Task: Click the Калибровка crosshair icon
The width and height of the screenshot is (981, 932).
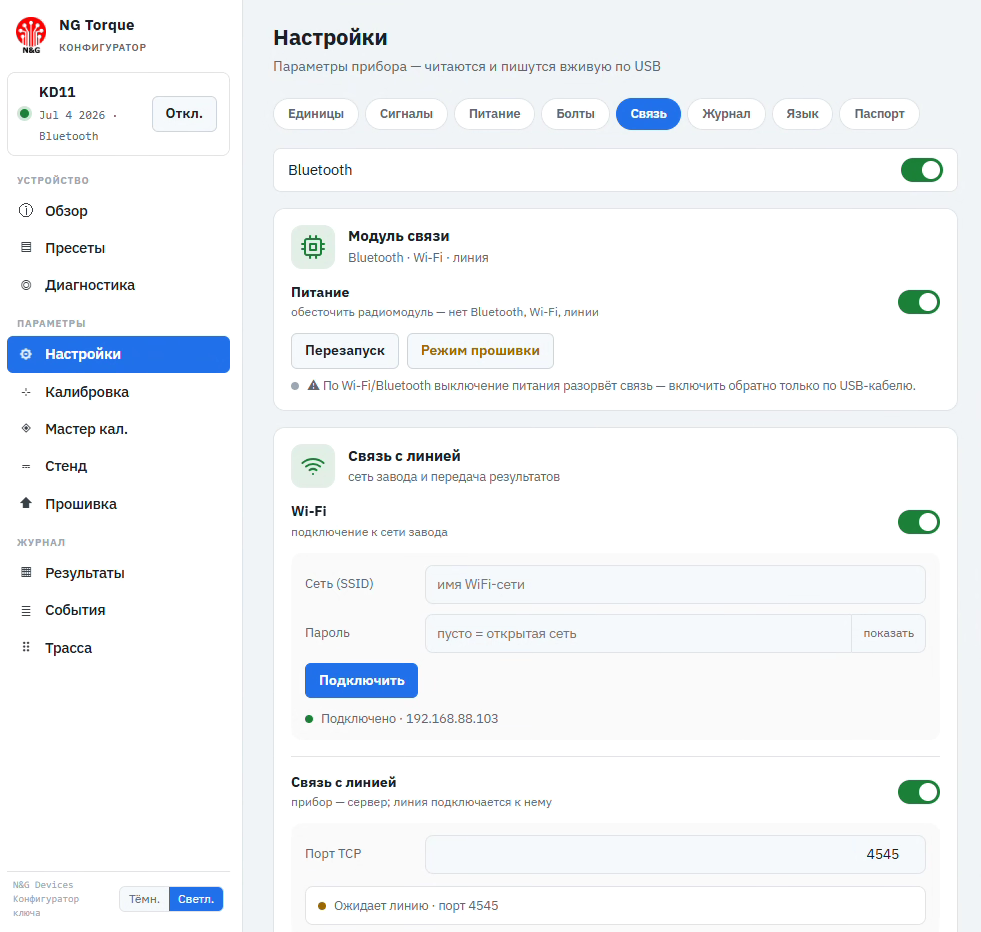Action: [x=26, y=392]
